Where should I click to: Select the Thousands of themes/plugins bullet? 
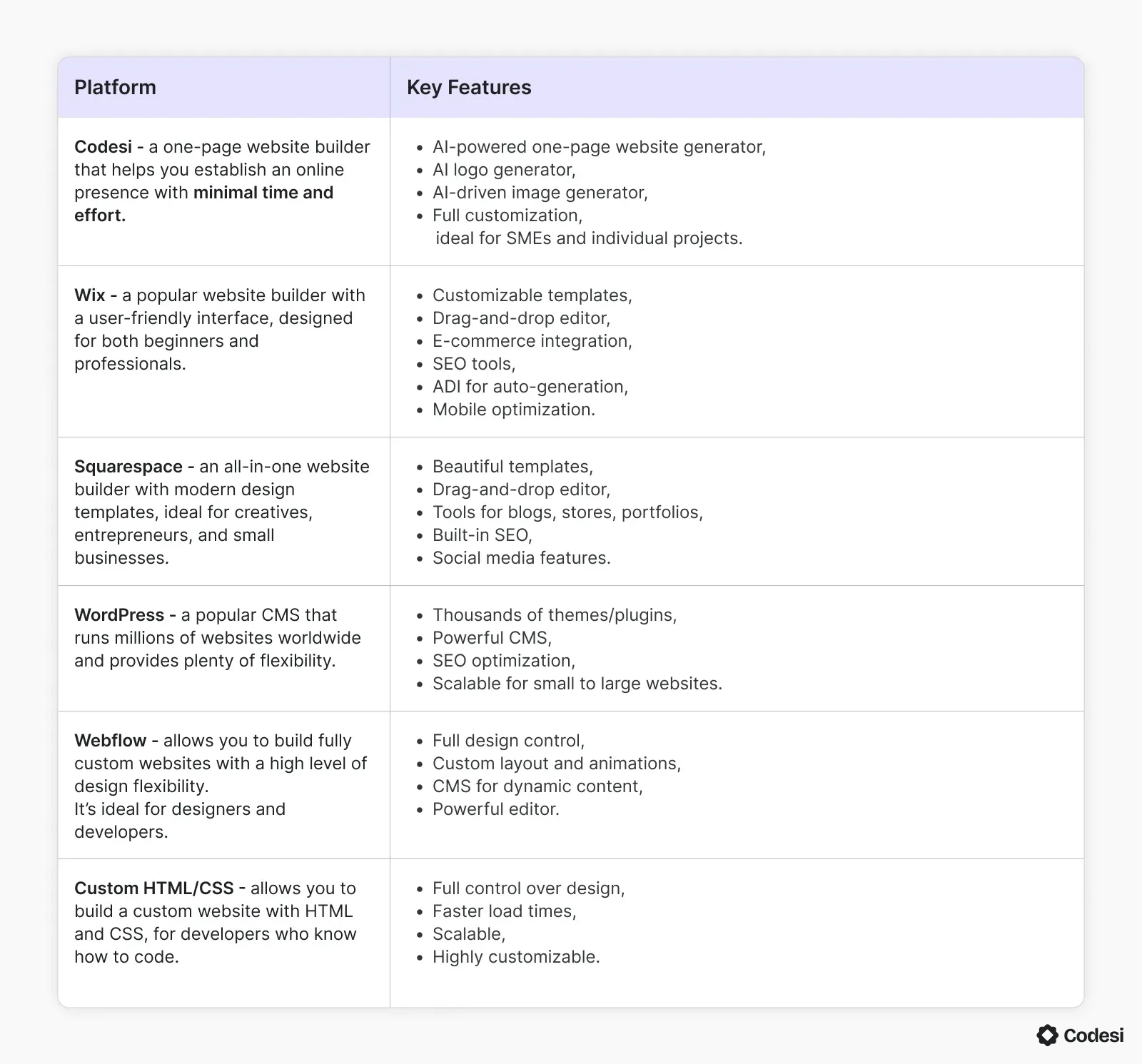tap(555, 614)
